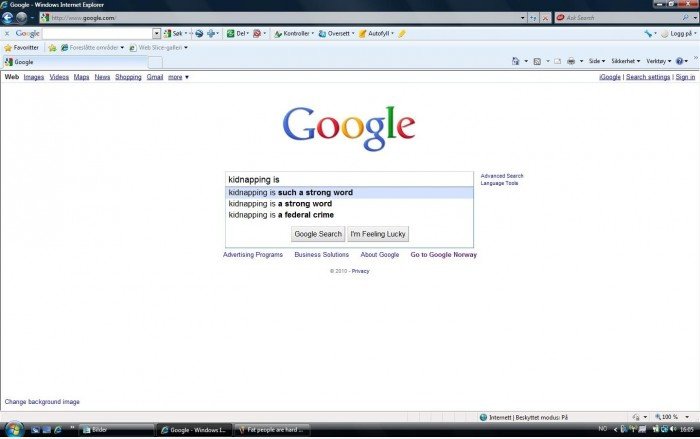700x439 pixels.
Task: Click the I'm Feeling Lucky button
Action: click(378, 234)
